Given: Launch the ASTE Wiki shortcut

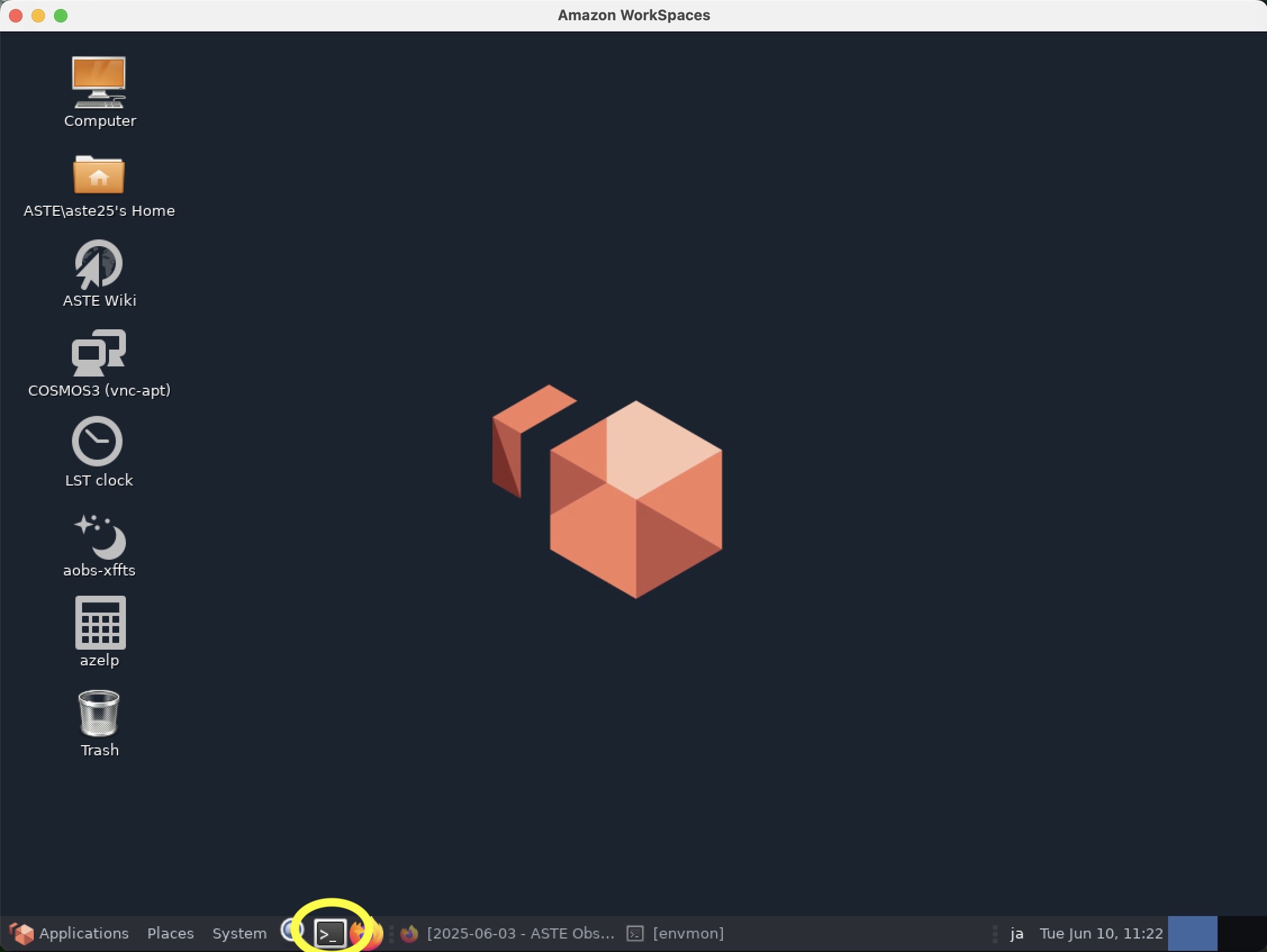Looking at the screenshot, I should pyautogui.click(x=99, y=264).
